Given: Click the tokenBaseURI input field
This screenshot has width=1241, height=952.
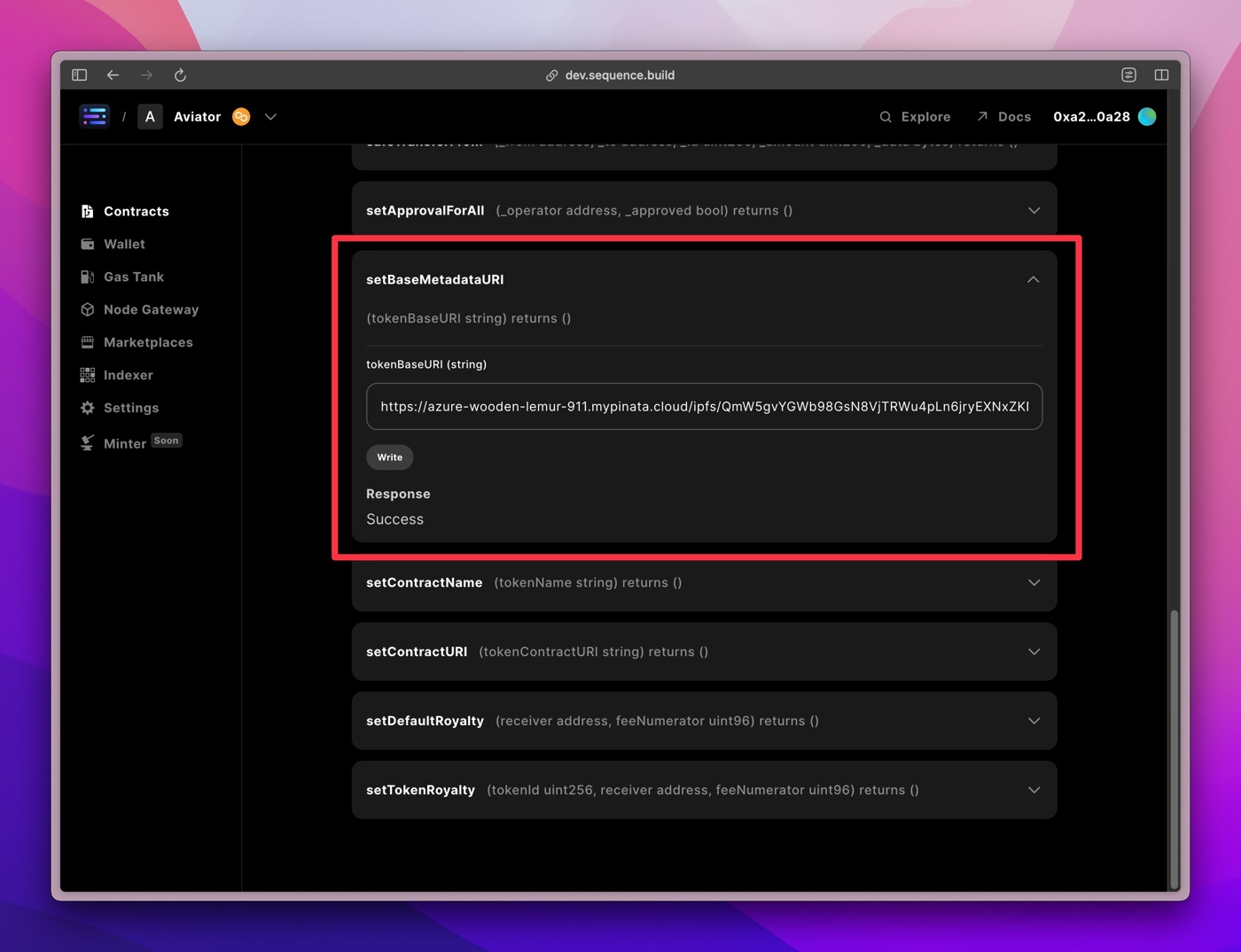Looking at the screenshot, I should [705, 407].
